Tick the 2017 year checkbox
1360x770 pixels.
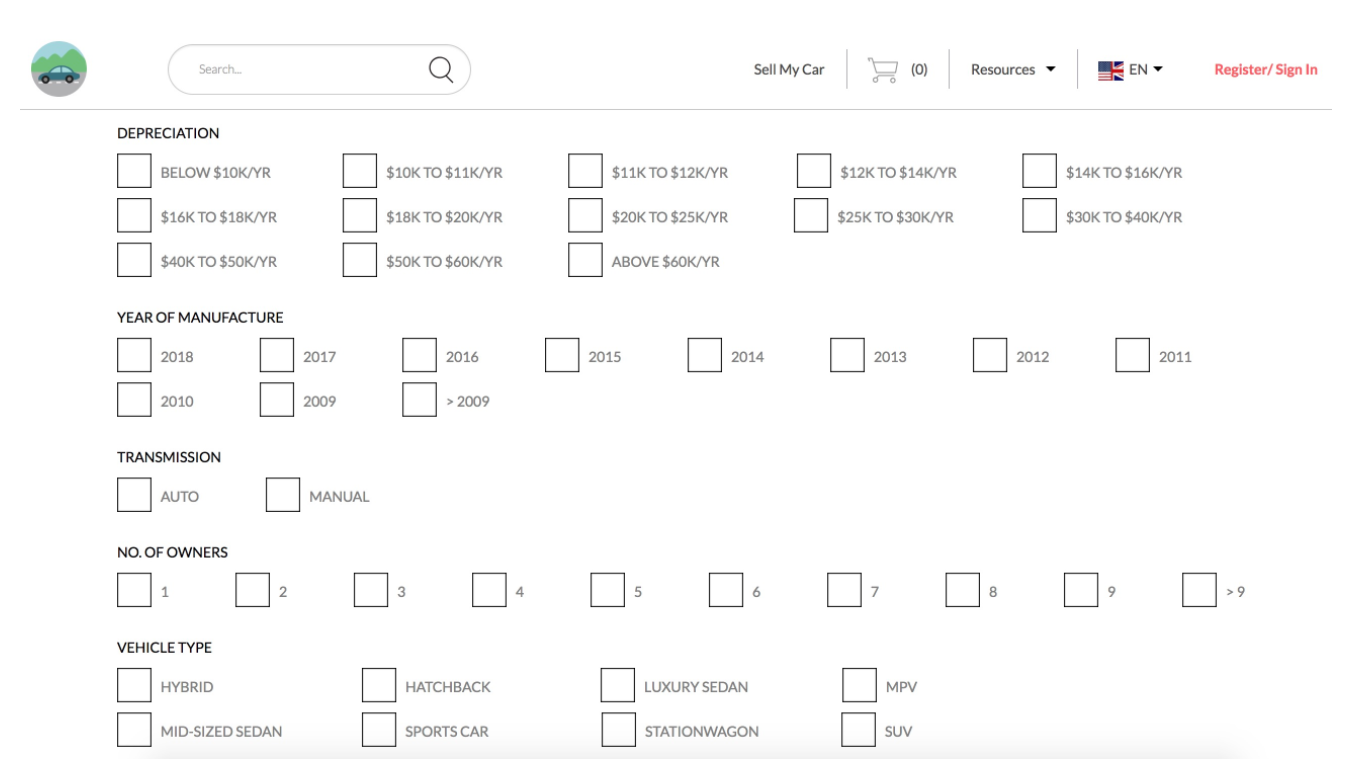(x=277, y=356)
